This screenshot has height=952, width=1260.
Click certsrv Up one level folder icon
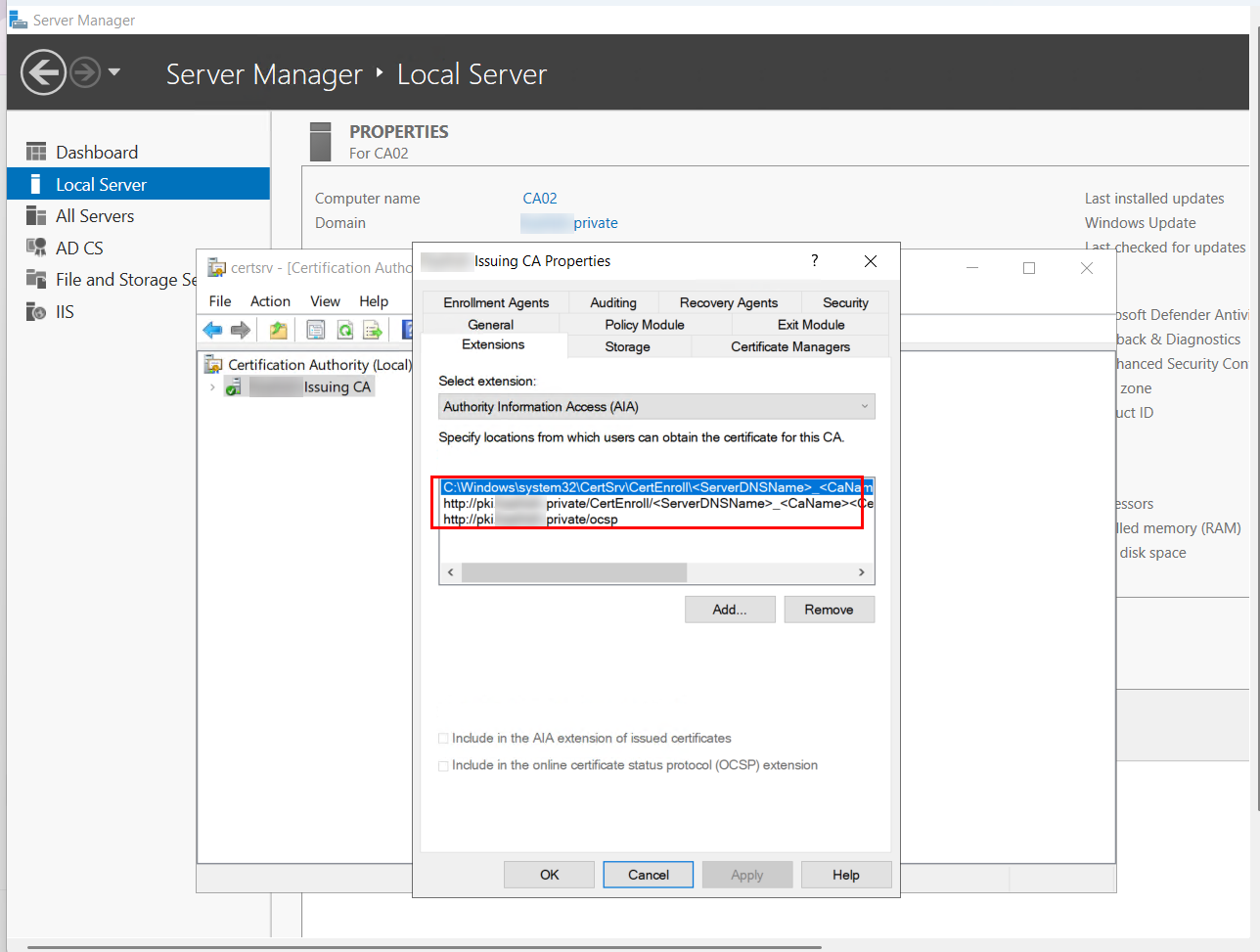pos(279,331)
